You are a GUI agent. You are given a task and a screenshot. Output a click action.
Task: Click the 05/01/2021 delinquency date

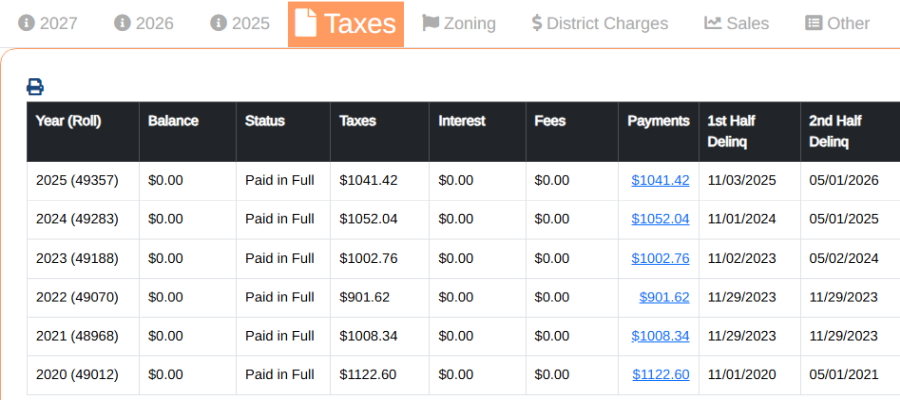[844, 375]
